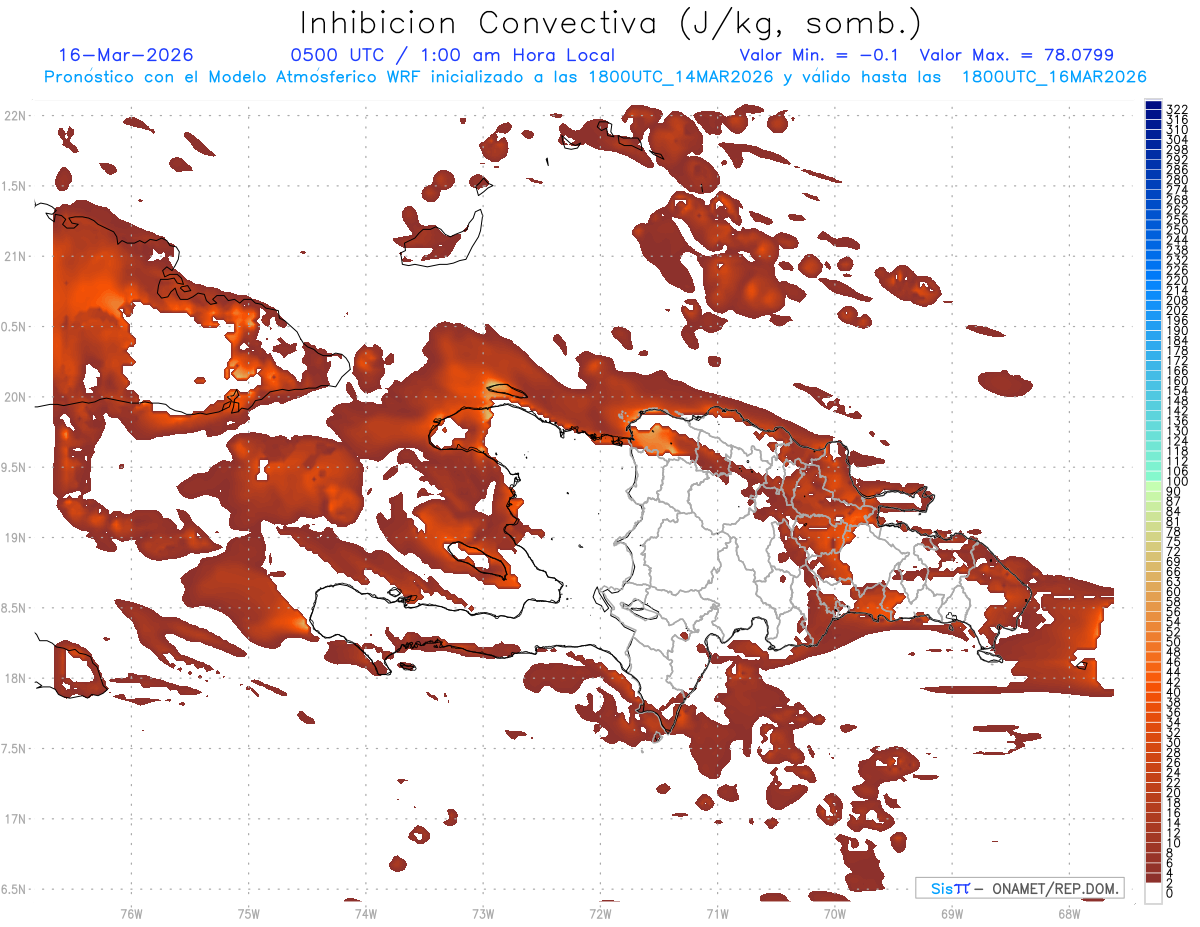
Task: Click the "22N" latitude label
Action: point(14,116)
